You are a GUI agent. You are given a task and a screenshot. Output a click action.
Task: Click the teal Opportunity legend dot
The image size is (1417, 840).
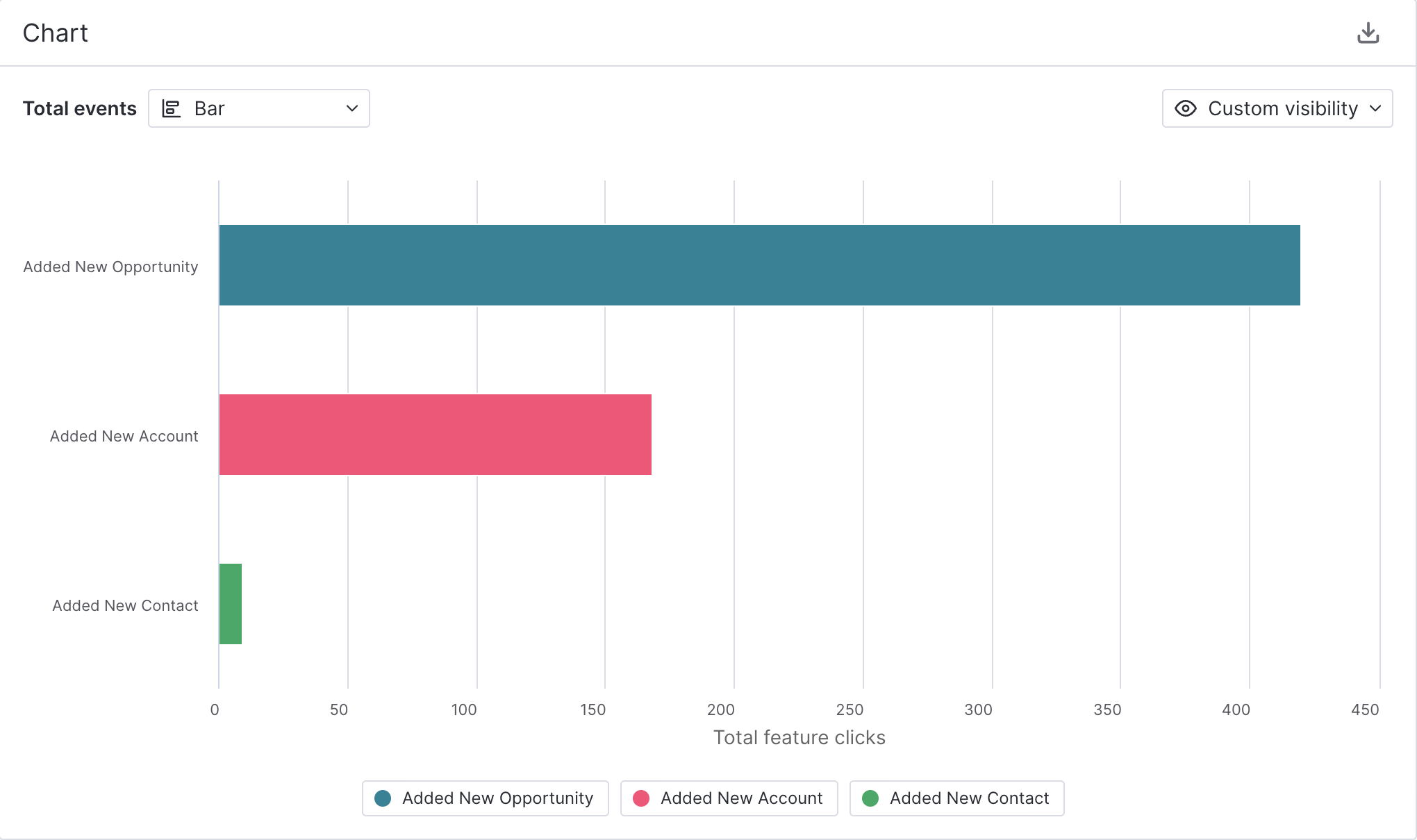(383, 798)
